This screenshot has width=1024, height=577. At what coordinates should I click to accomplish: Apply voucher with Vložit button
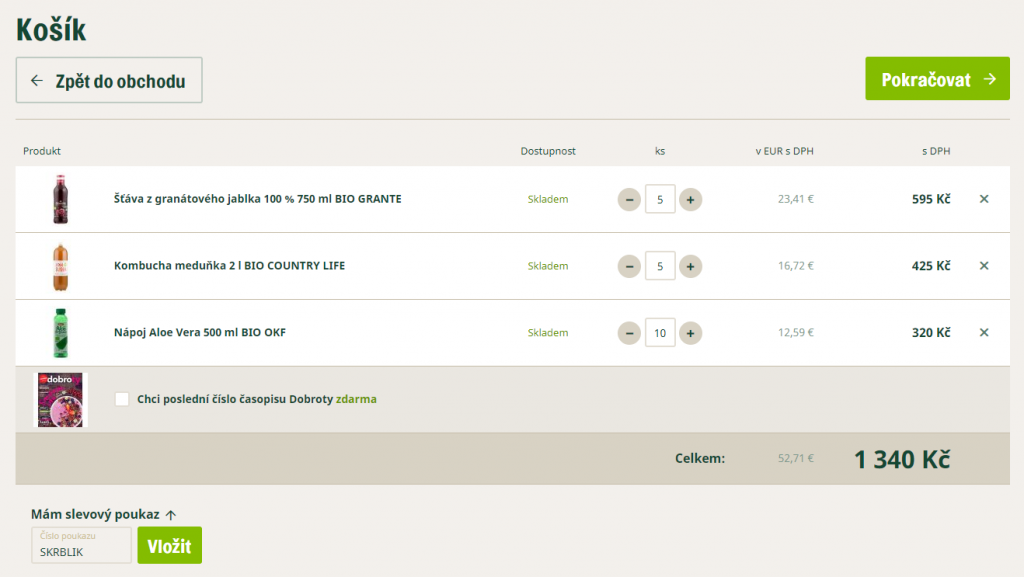point(169,545)
